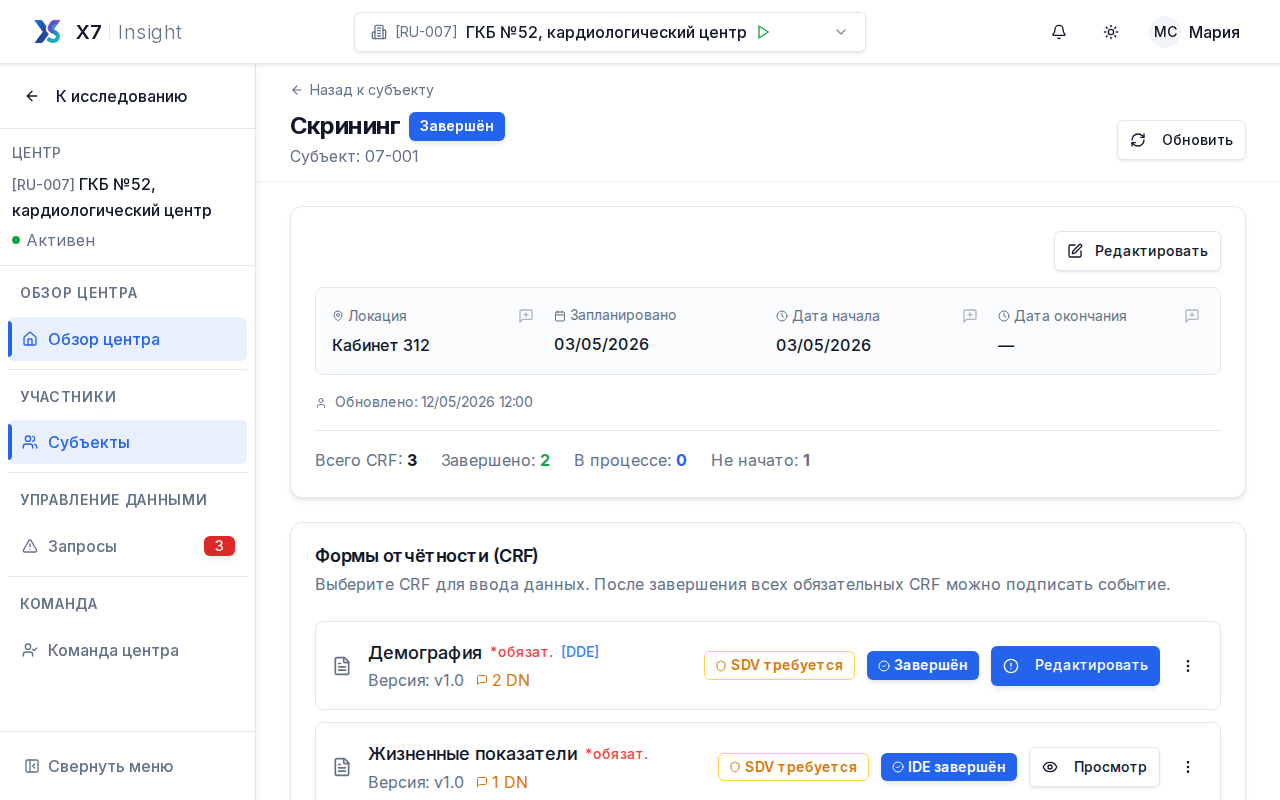
Task: Open Субъекты in the sidebar
Action: pyautogui.click(x=127, y=442)
